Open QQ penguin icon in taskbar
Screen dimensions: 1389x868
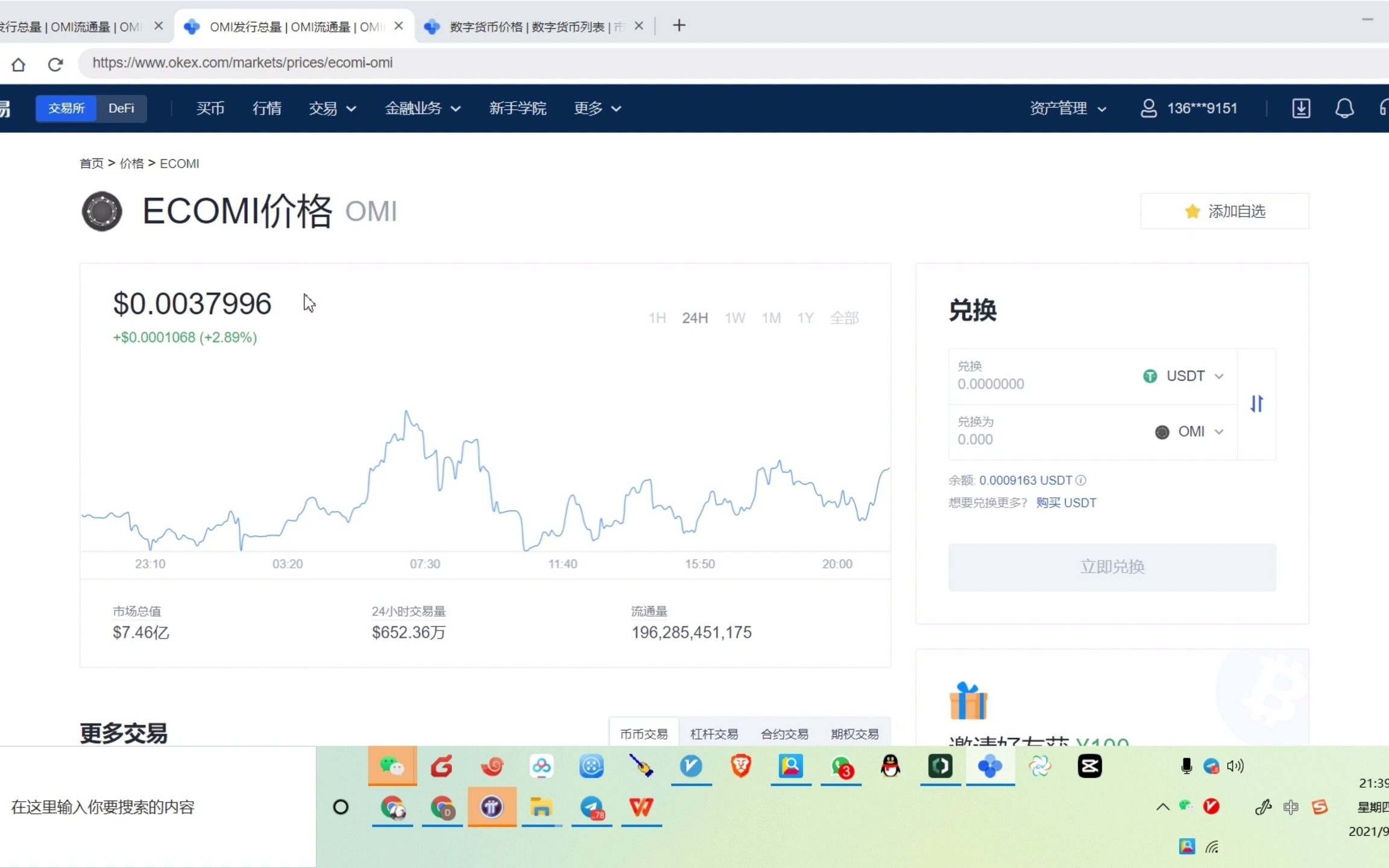(x=890, y=766)
